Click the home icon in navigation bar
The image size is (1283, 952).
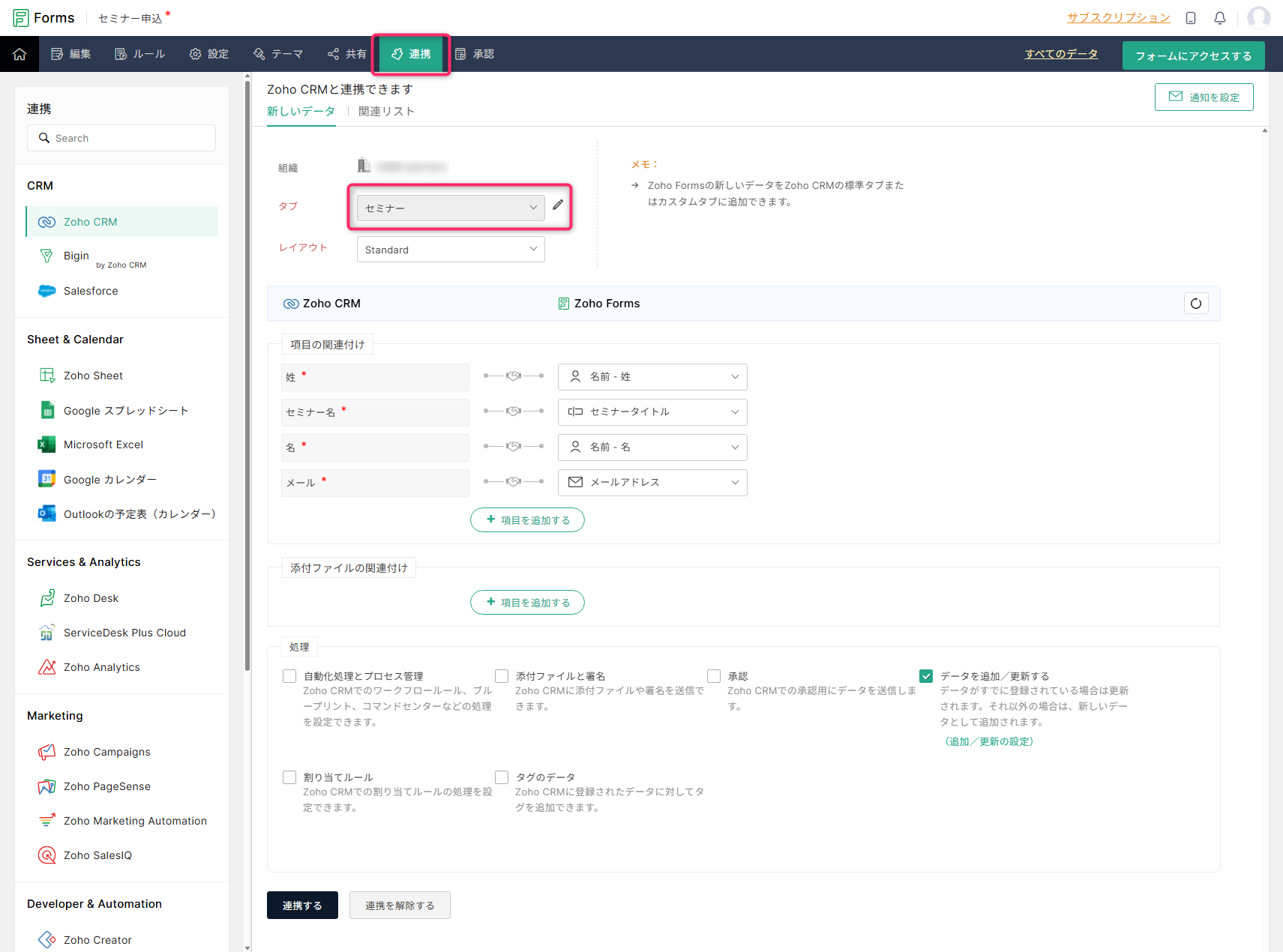click(x=19, y=54)
